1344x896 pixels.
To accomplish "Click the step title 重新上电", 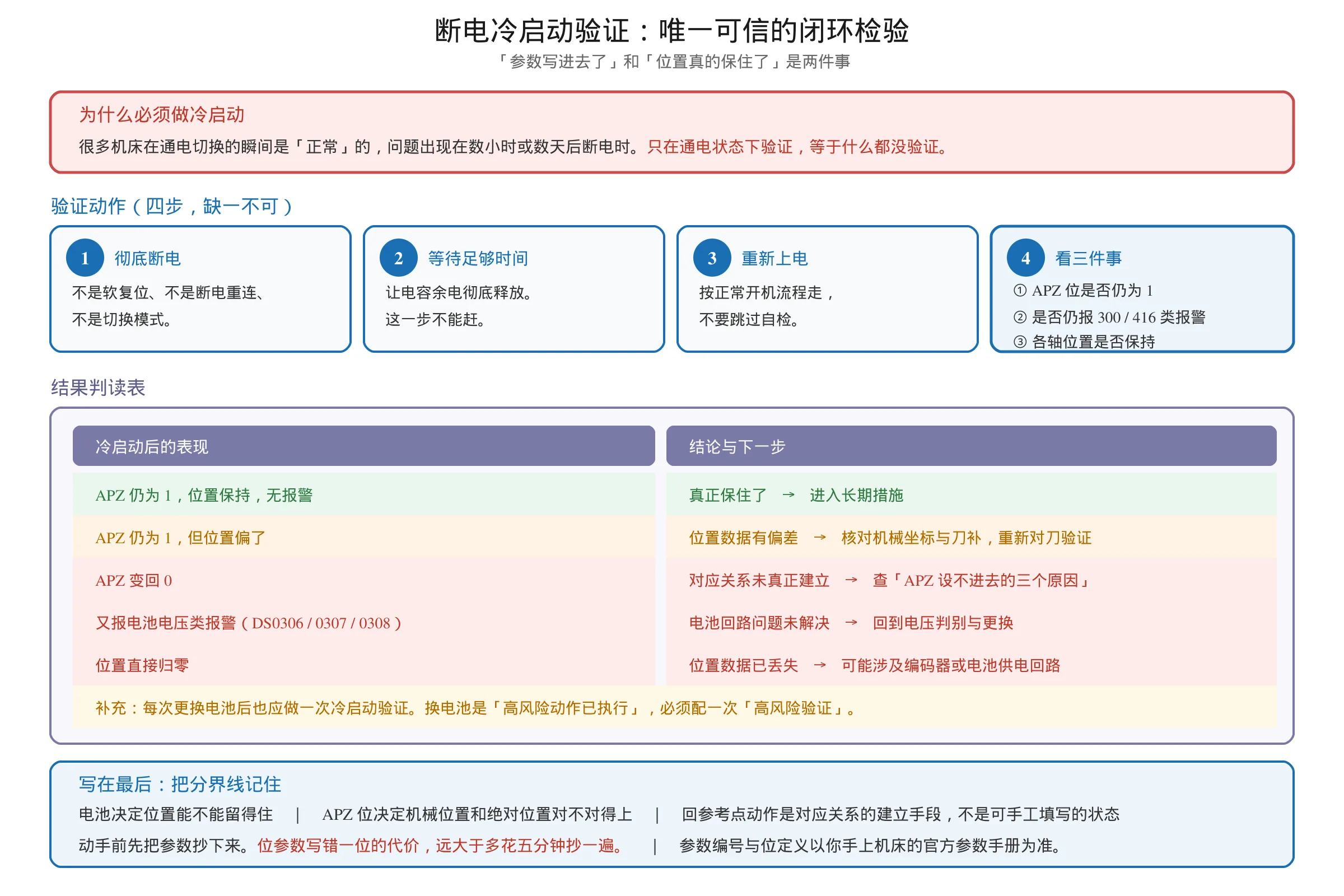I will click(775, 259).
